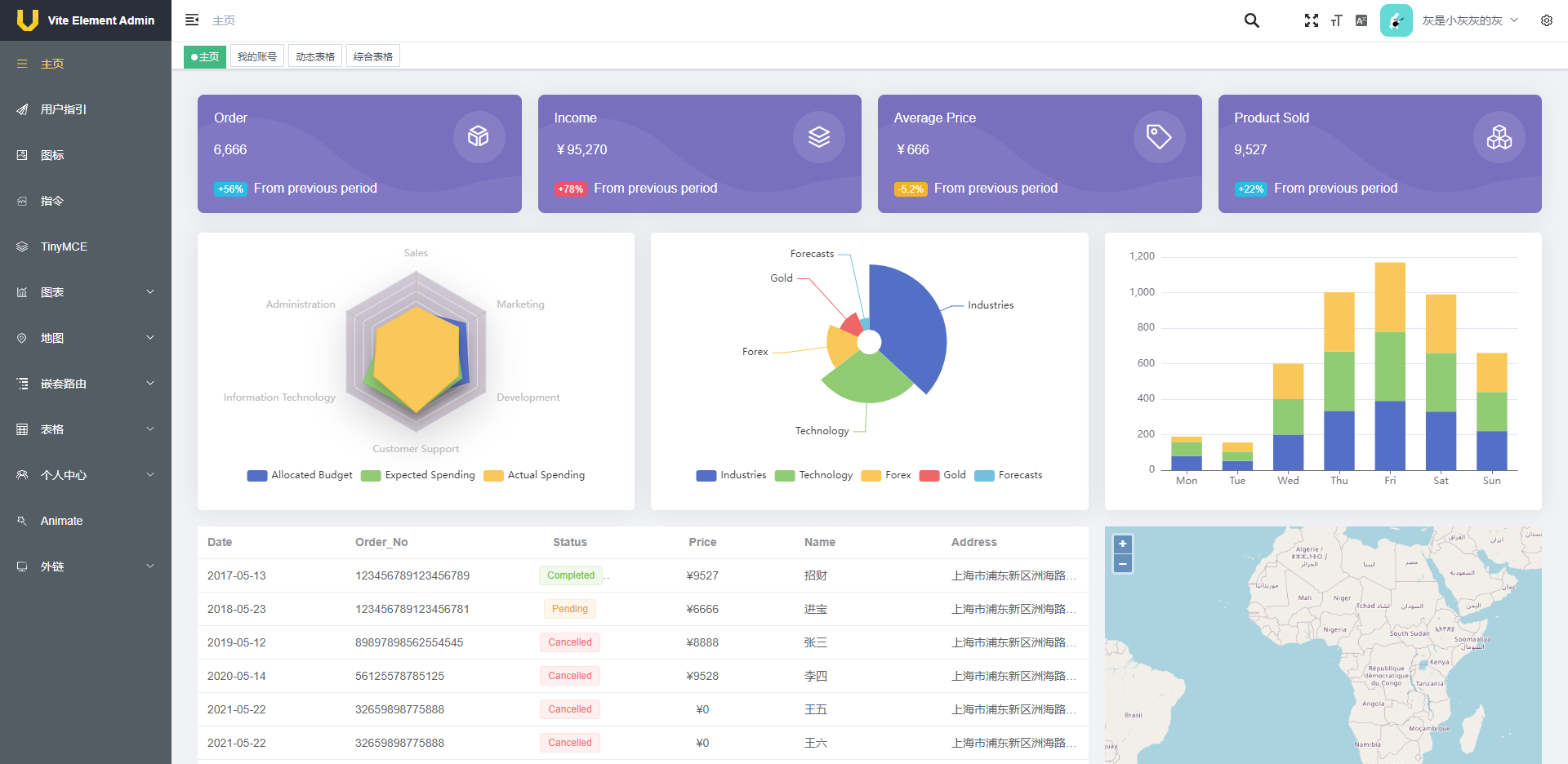The image size is (1568, 764).
Task: Zoom out on the map
Action: pos(1123,563)
